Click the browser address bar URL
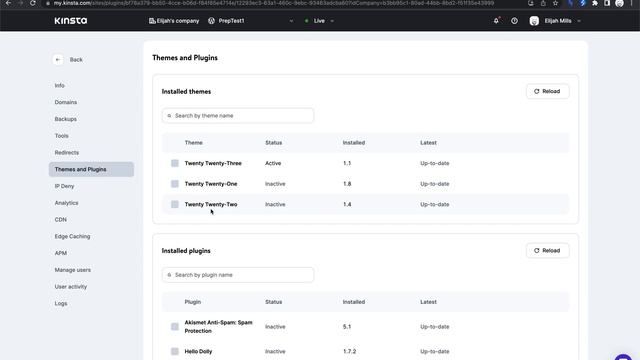This screenshot has width=640, height=360. pyautogui.click(x=273, y=3)
